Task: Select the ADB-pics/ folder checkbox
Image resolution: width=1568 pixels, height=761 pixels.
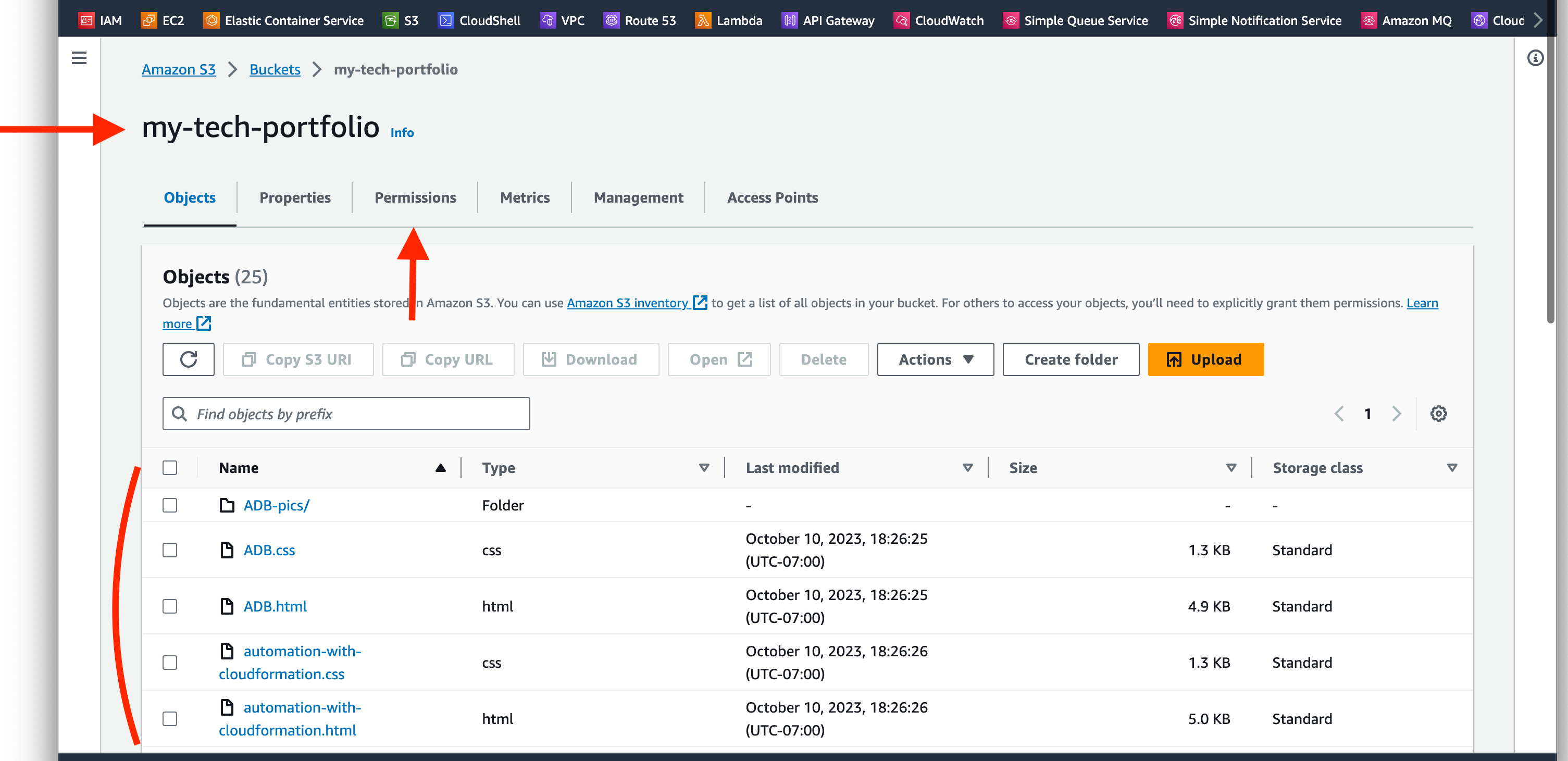Action: point(170,505)
